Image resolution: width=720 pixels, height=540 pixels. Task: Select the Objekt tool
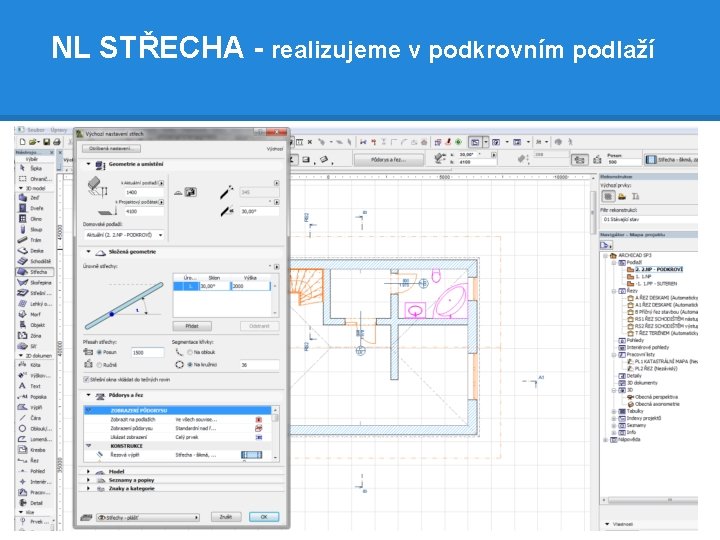pos(32,325)
